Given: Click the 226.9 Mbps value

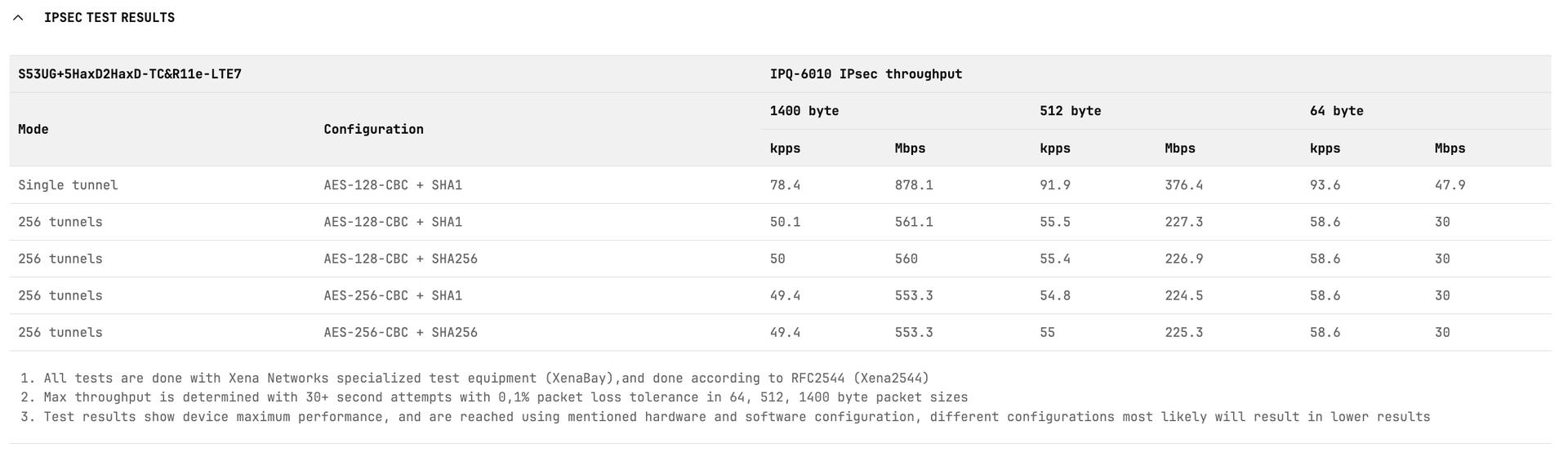Looking at the screenshot, I should click(1183, 259).
